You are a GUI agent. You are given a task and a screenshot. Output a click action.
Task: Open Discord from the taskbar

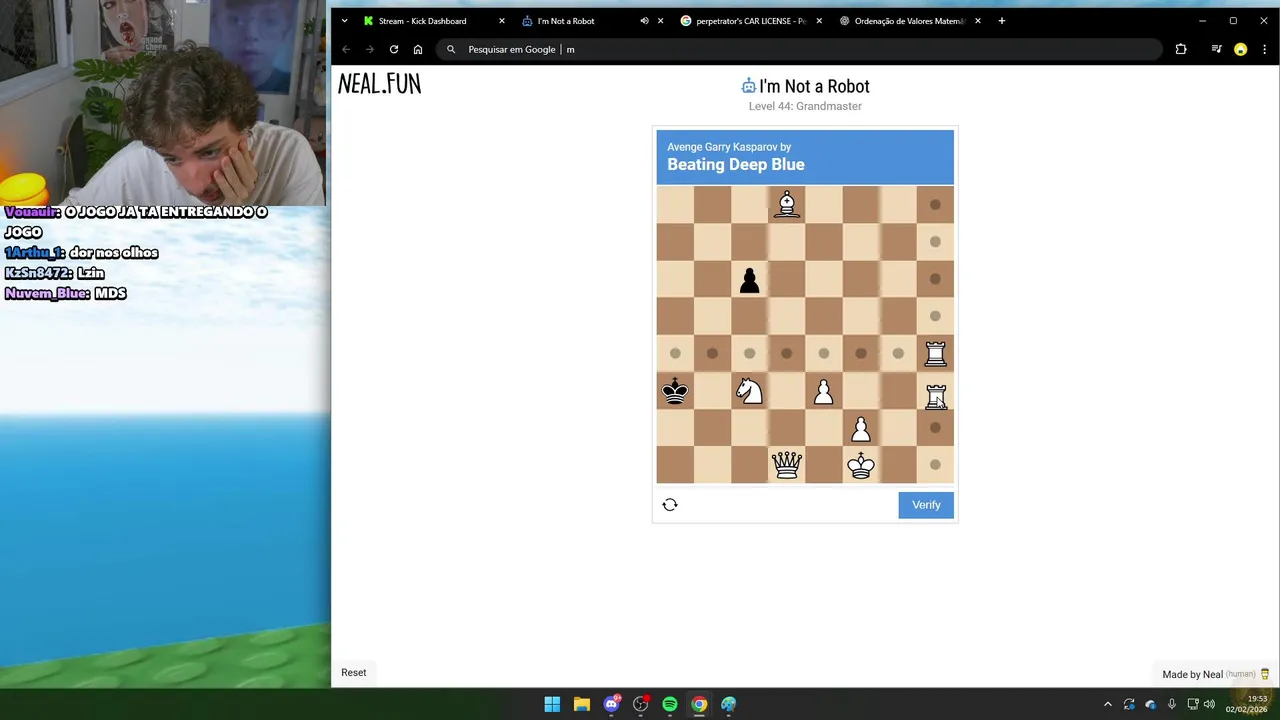coord(611,704)
